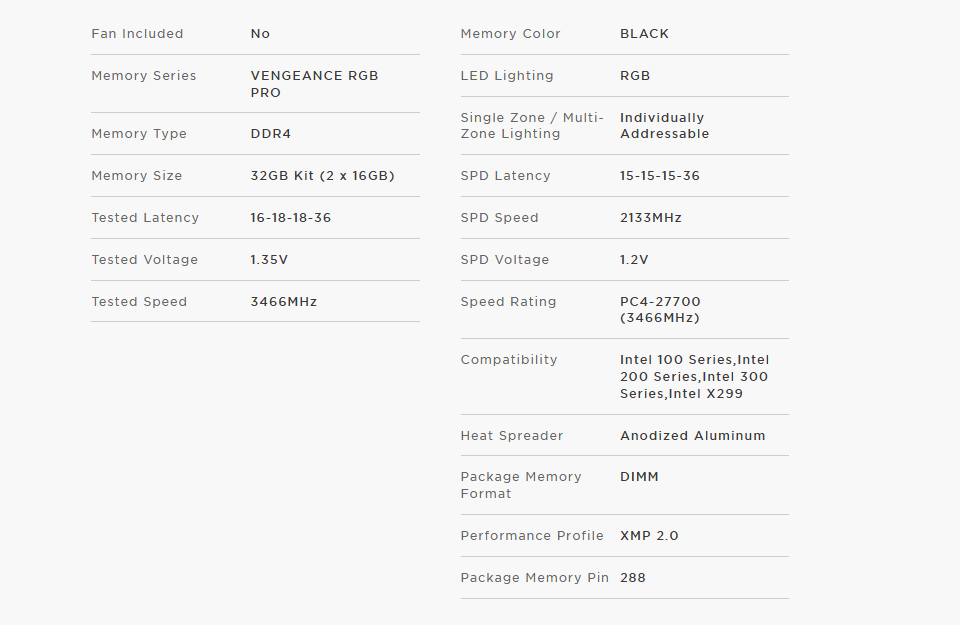The height and width of the screenshot is (625, 960).
Task: Click the 1.2V SPD voltage value
Action: click(x=634, y=260)
